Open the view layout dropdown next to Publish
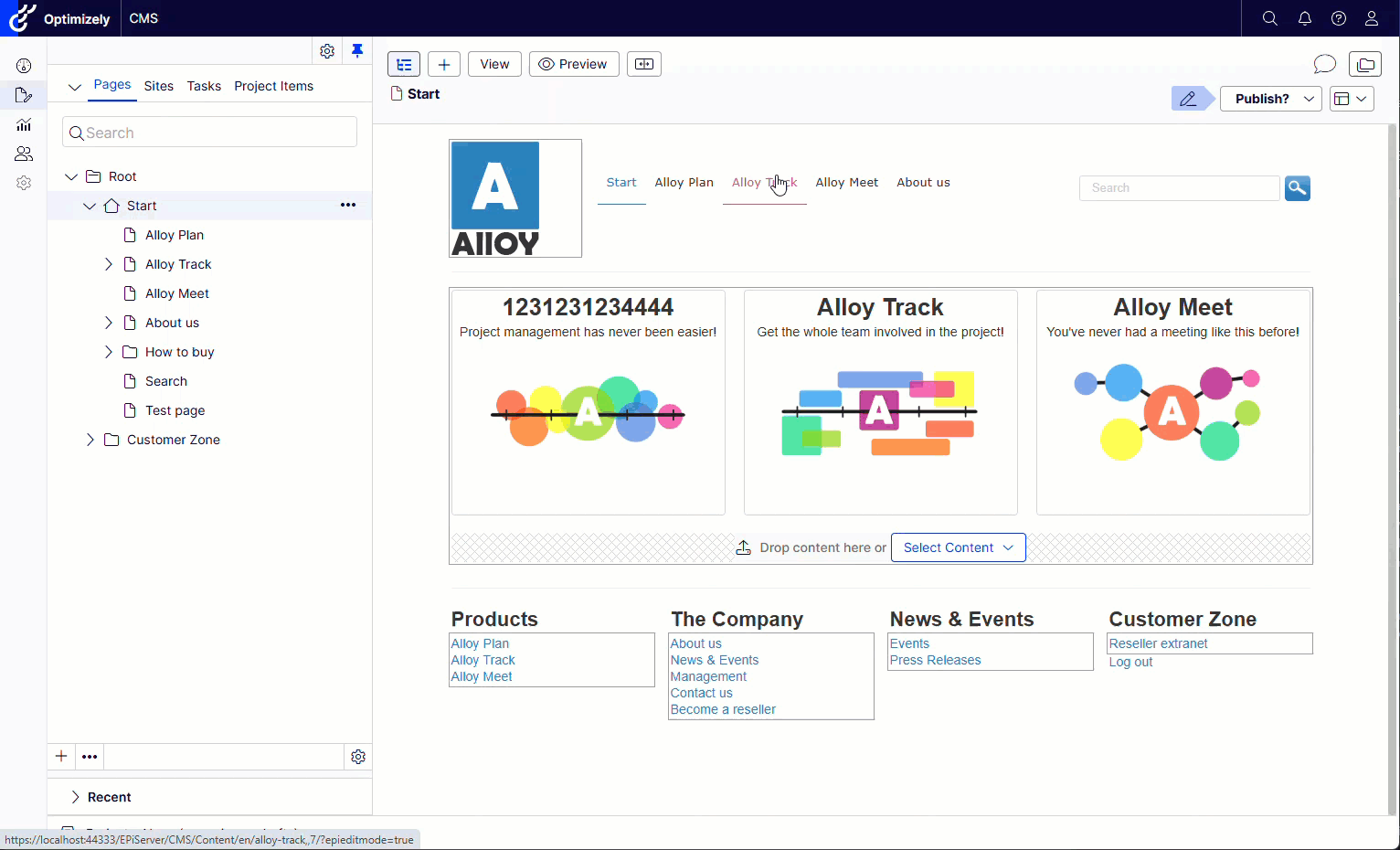 [1352, 99]
